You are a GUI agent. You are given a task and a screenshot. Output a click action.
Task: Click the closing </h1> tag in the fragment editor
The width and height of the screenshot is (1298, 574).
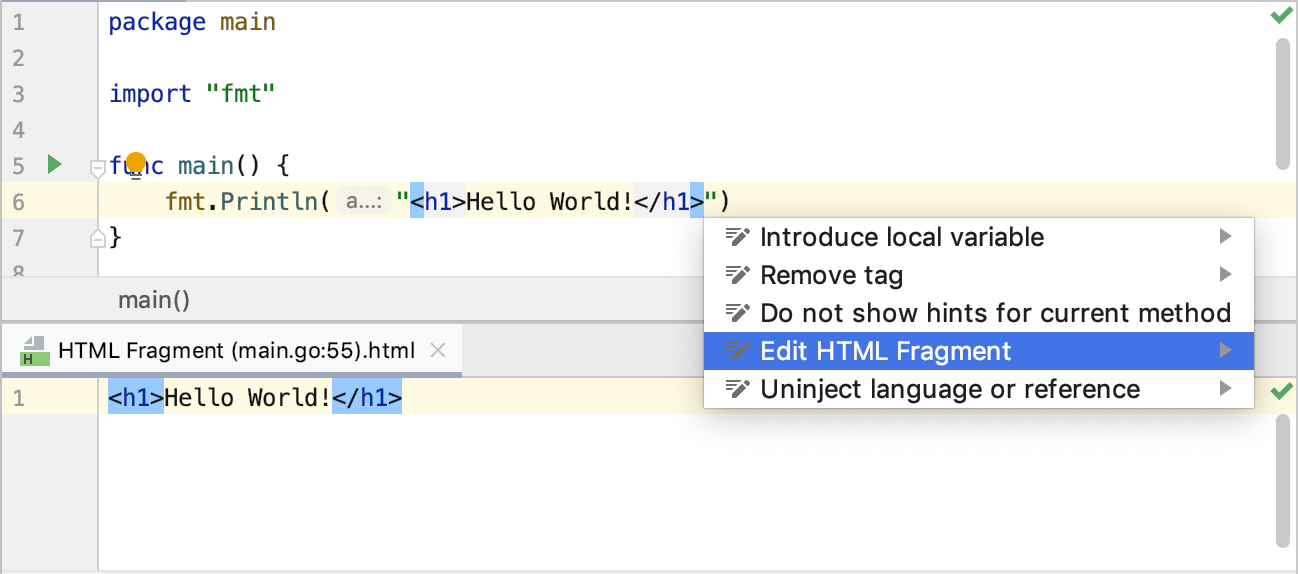[x=367, y=398]
